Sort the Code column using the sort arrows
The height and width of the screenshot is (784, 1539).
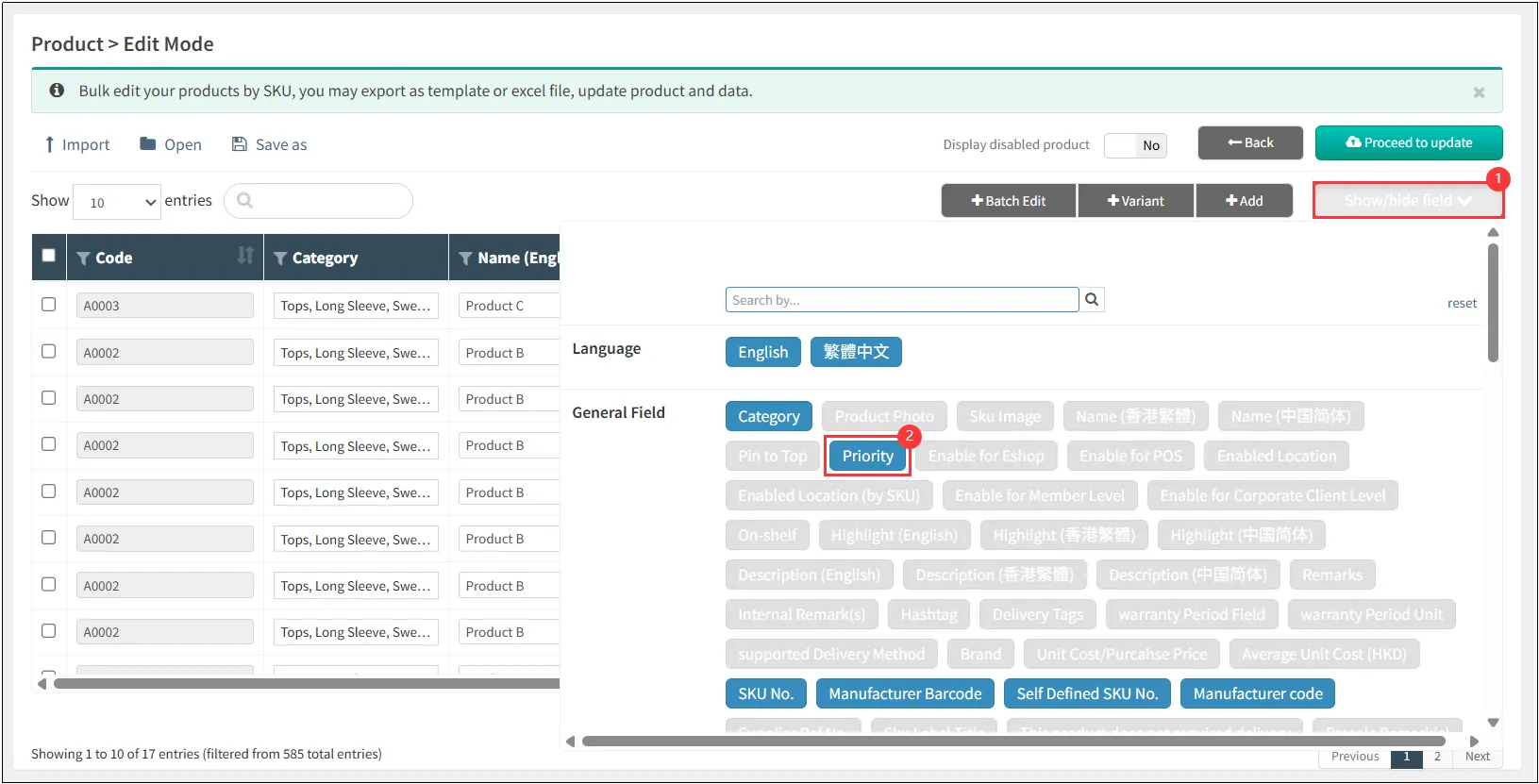pos(245,256)
